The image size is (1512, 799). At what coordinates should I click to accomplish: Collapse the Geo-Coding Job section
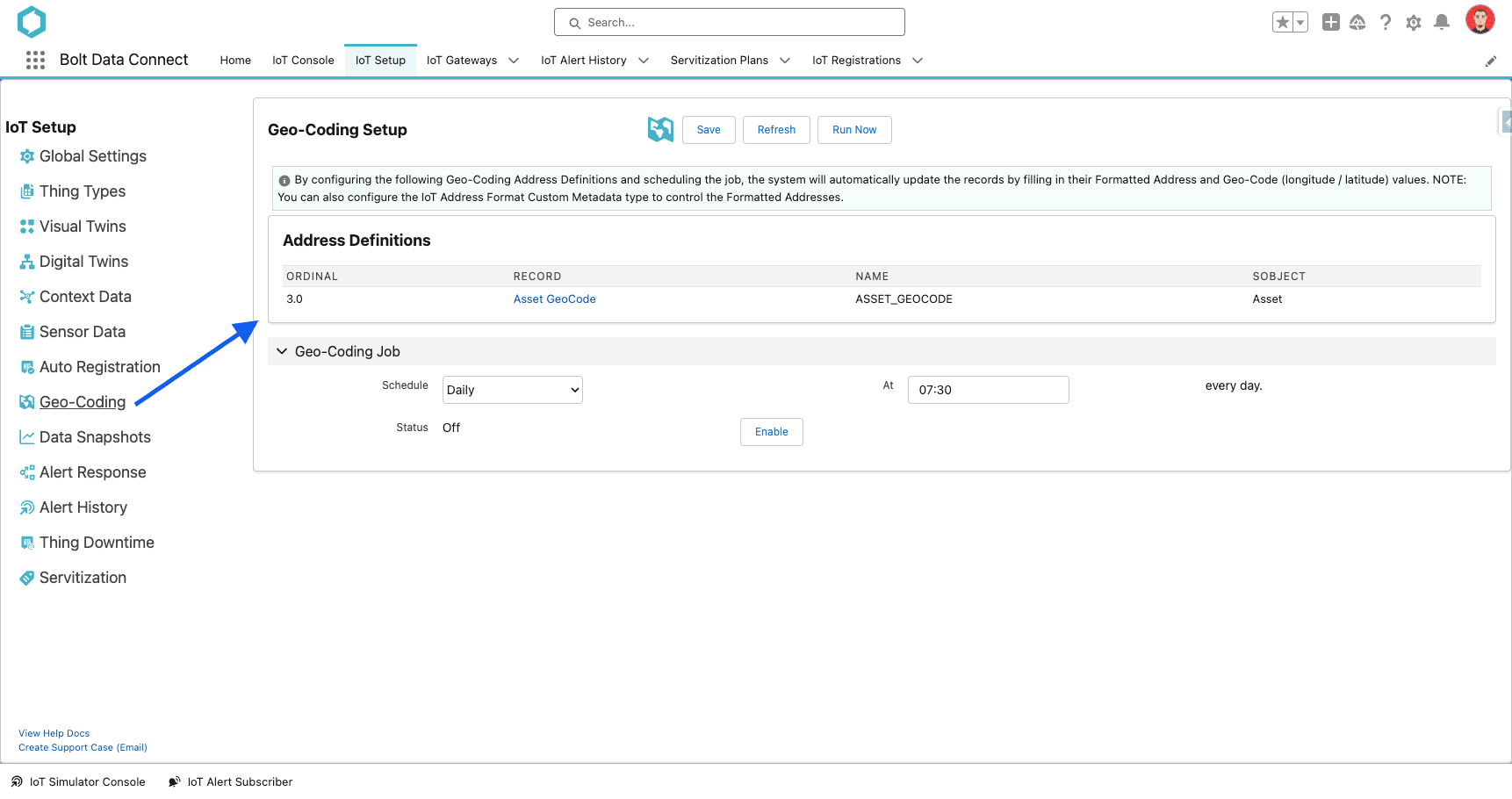[x=282, y=351]
